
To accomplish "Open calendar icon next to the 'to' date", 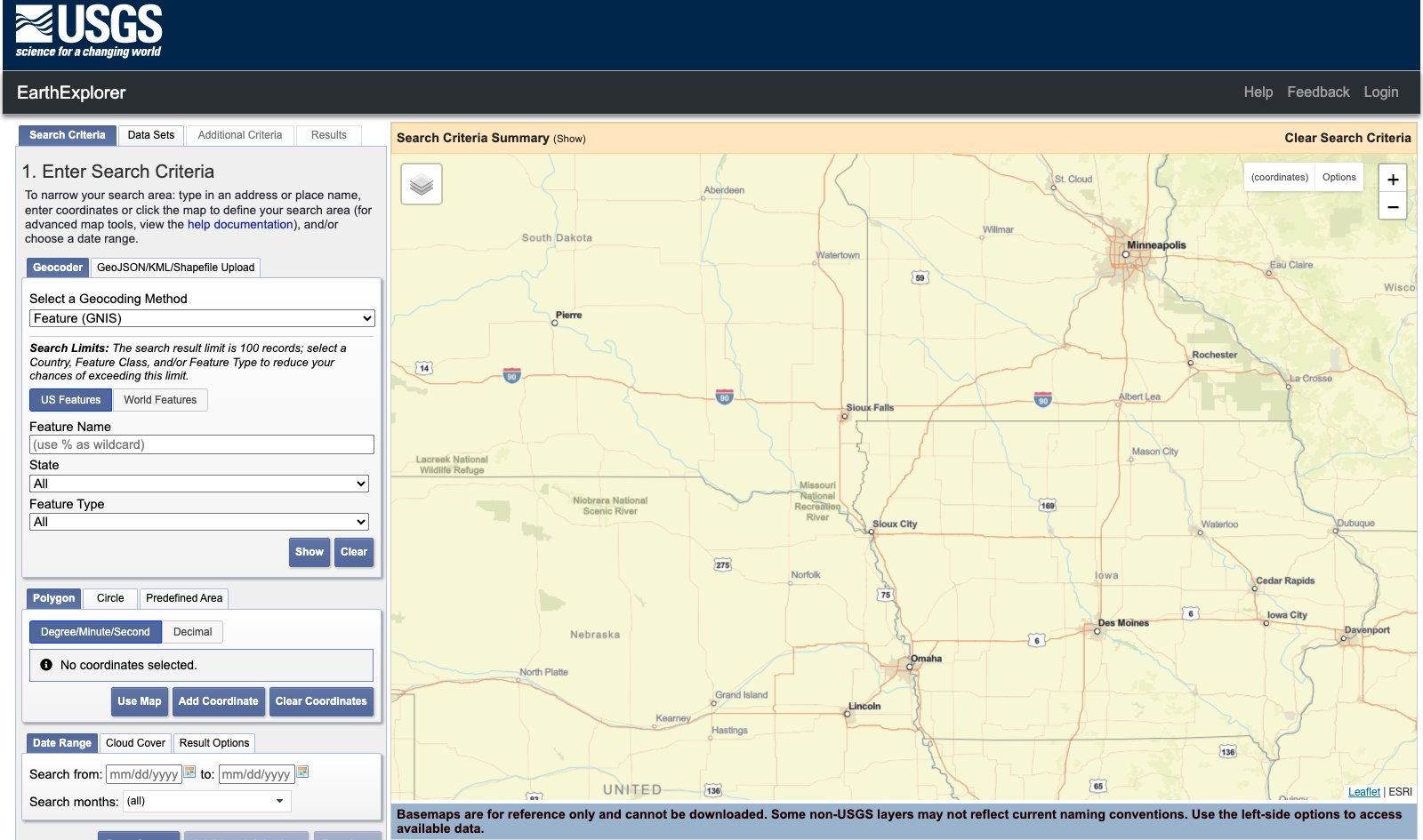I will coord(302,772).
